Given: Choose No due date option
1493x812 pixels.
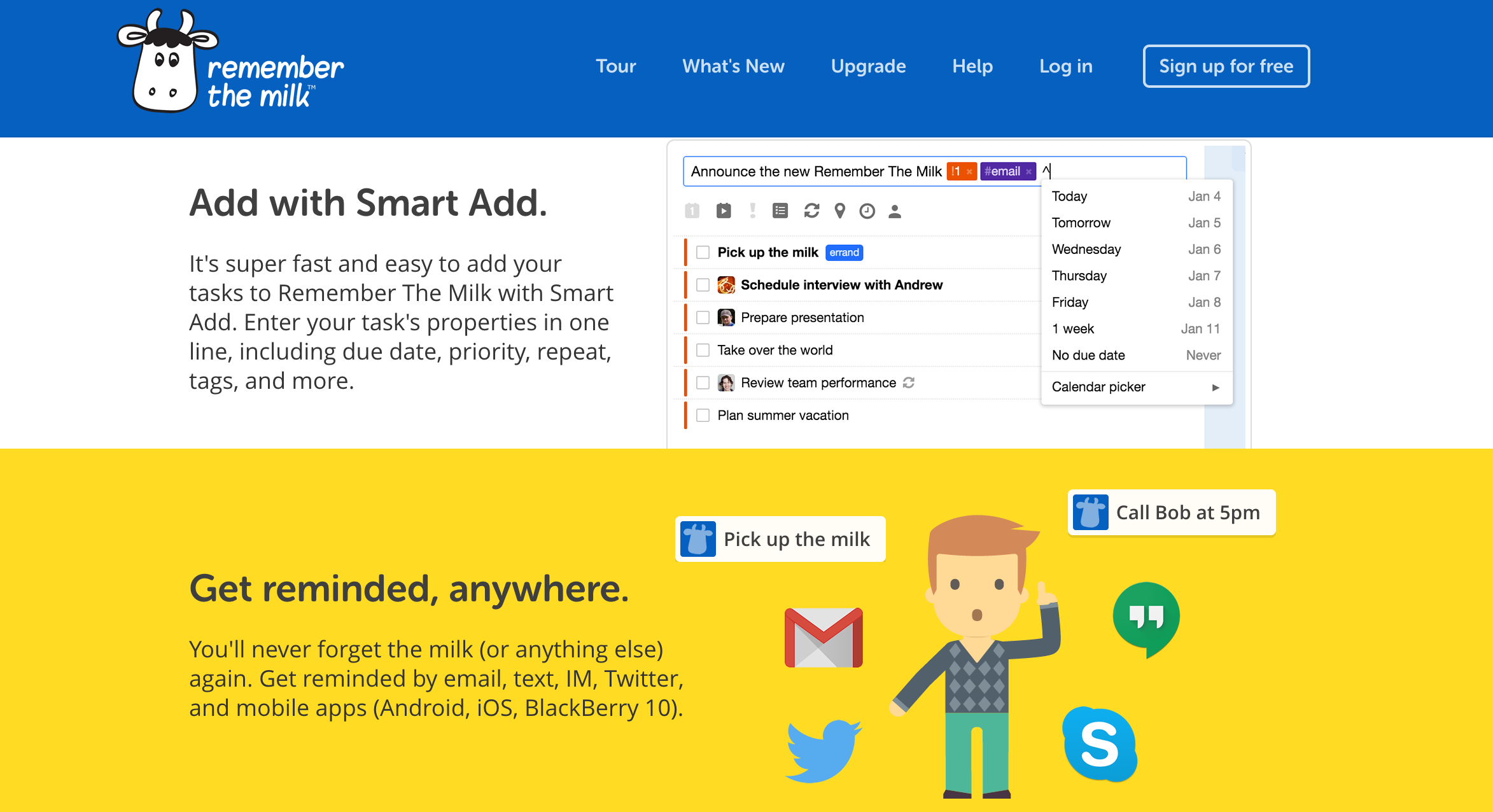Looking at the screenshot, I should 1137,355.
